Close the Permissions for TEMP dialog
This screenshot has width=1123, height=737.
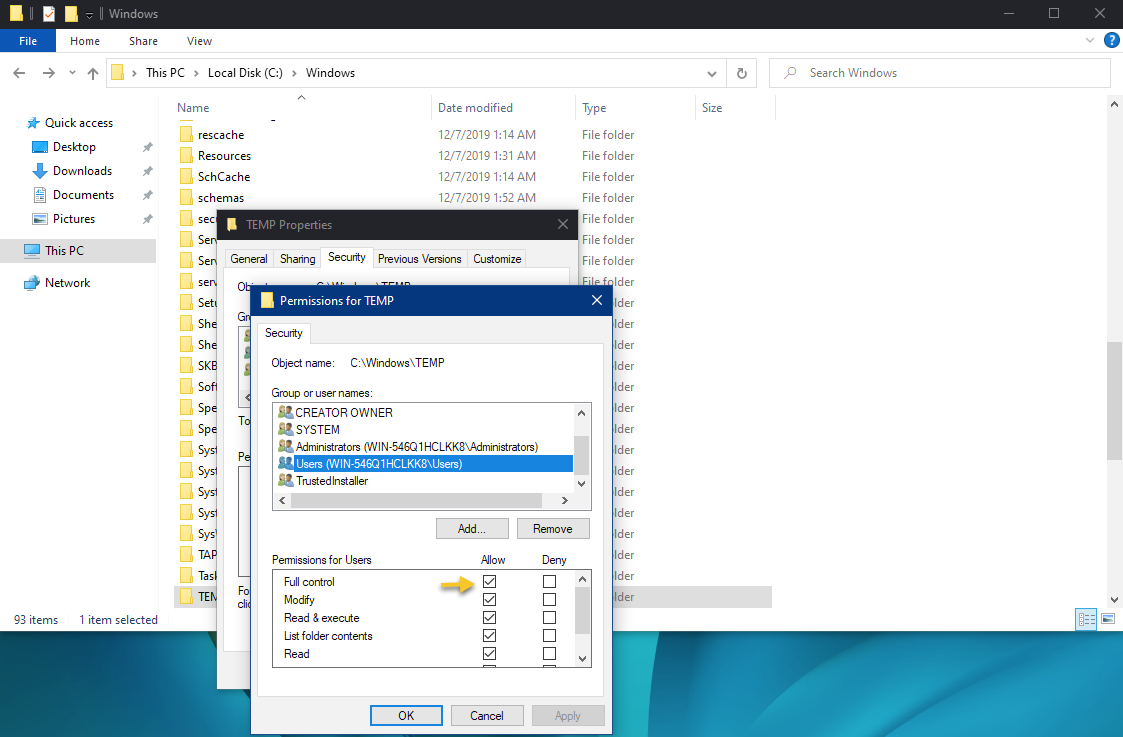(x=597, y=301)
